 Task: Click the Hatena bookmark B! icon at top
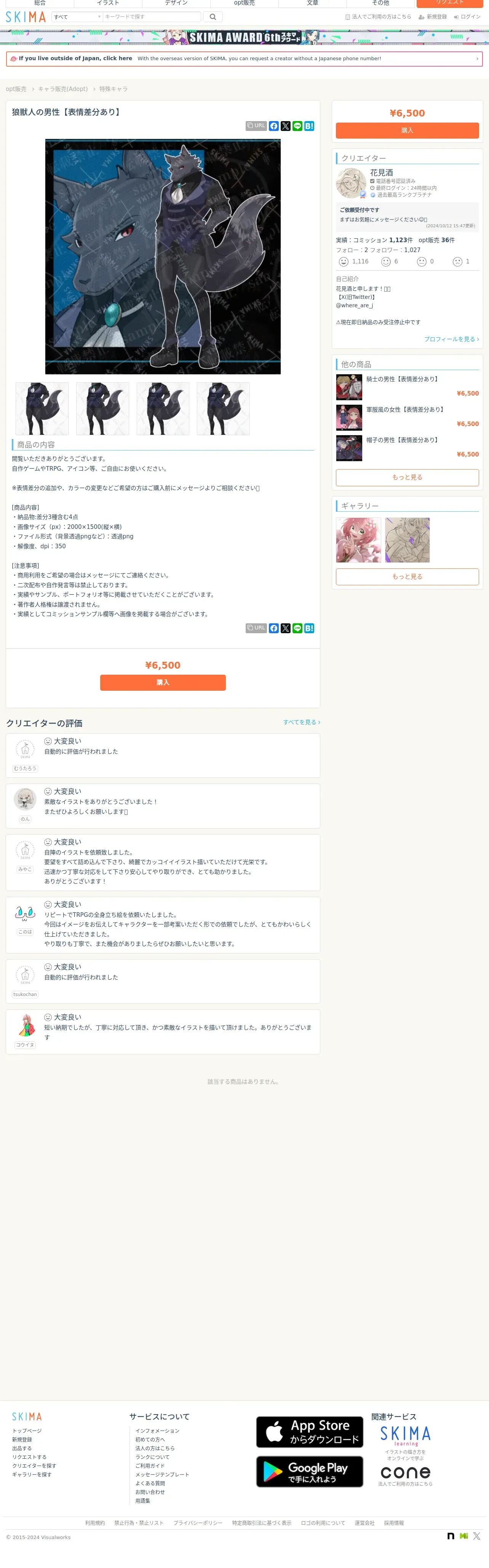309,126
